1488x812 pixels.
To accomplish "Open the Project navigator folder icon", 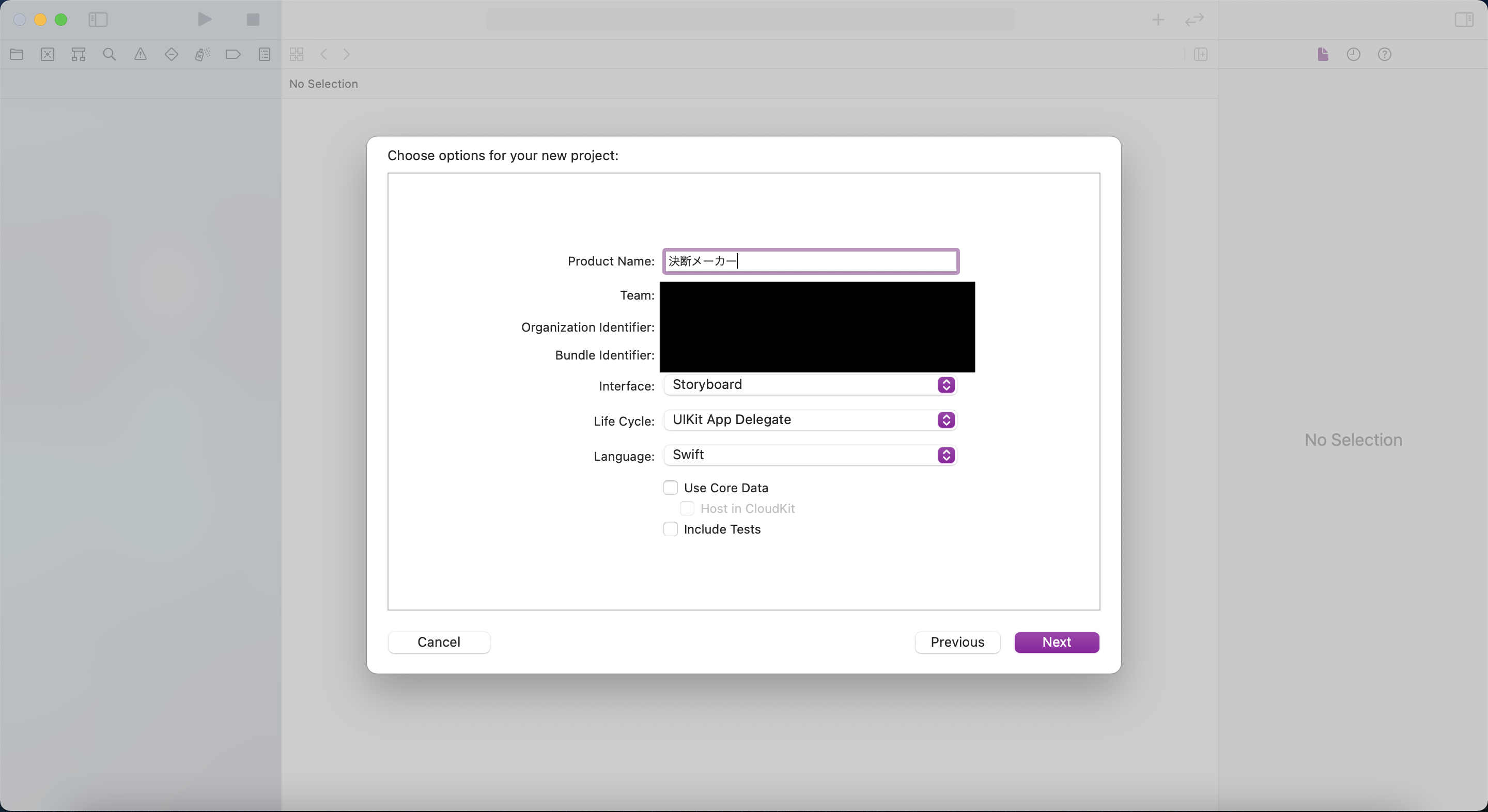I will tap(17, 54).
